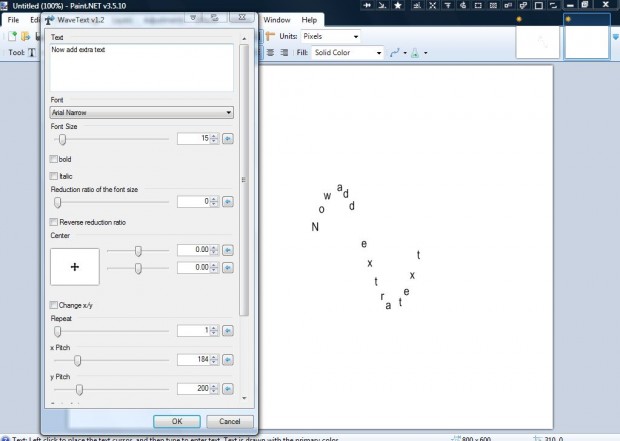Click the second Center slider handle
620x441 pixels.
(138, 269)
